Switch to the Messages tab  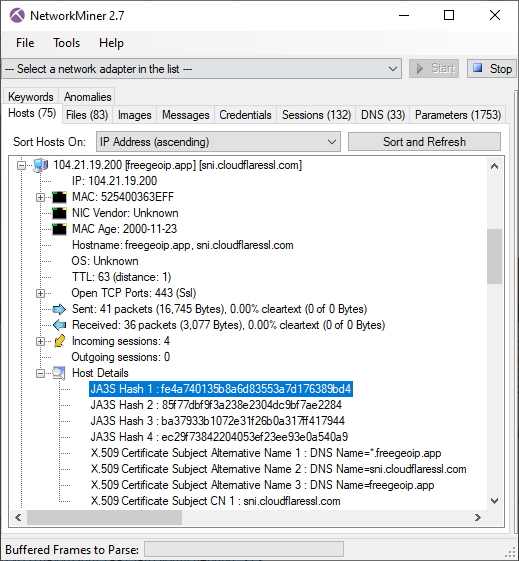point(186,115)
